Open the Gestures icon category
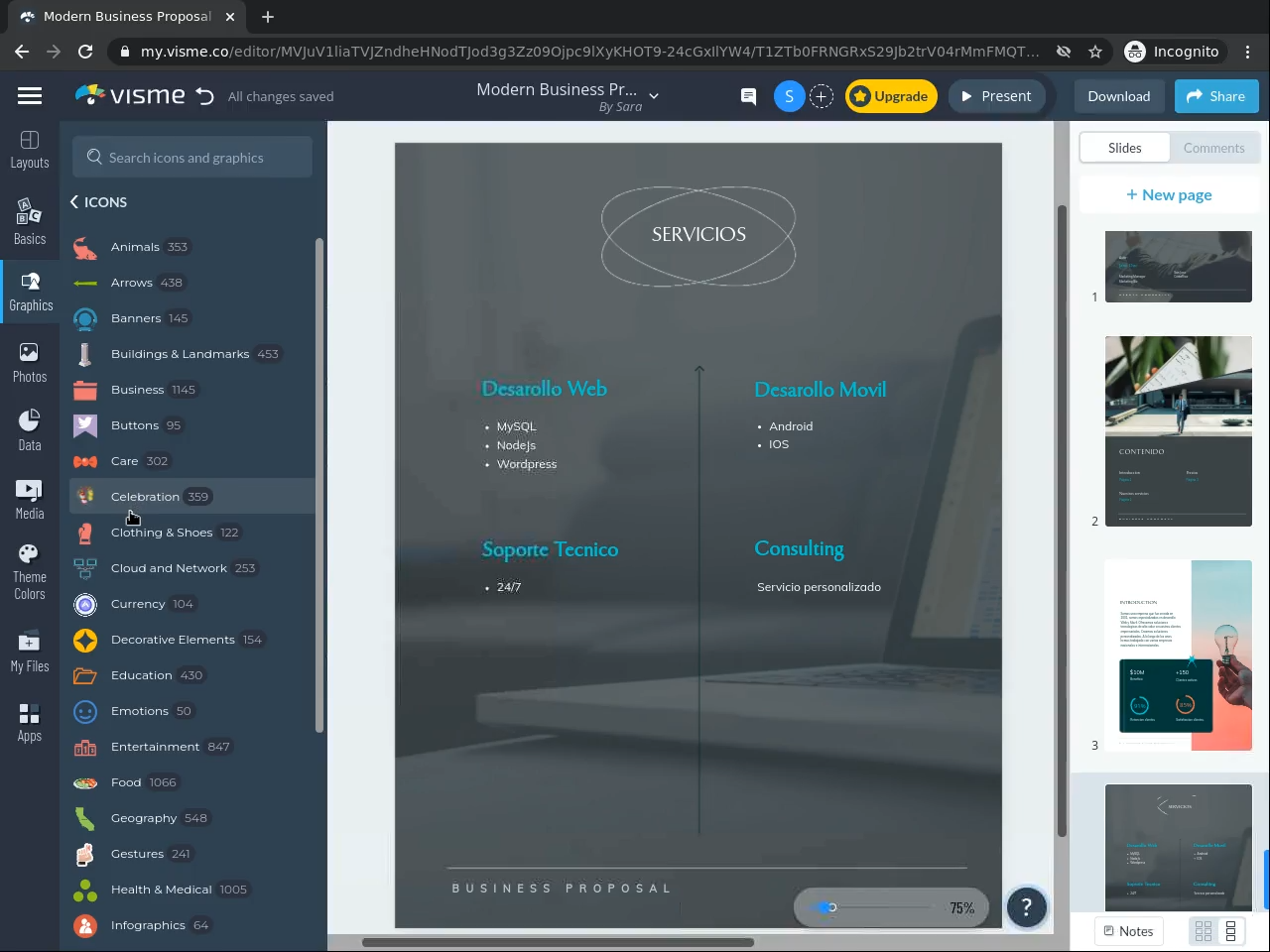This screenshot has width=1270, height=952. (191, 854)
